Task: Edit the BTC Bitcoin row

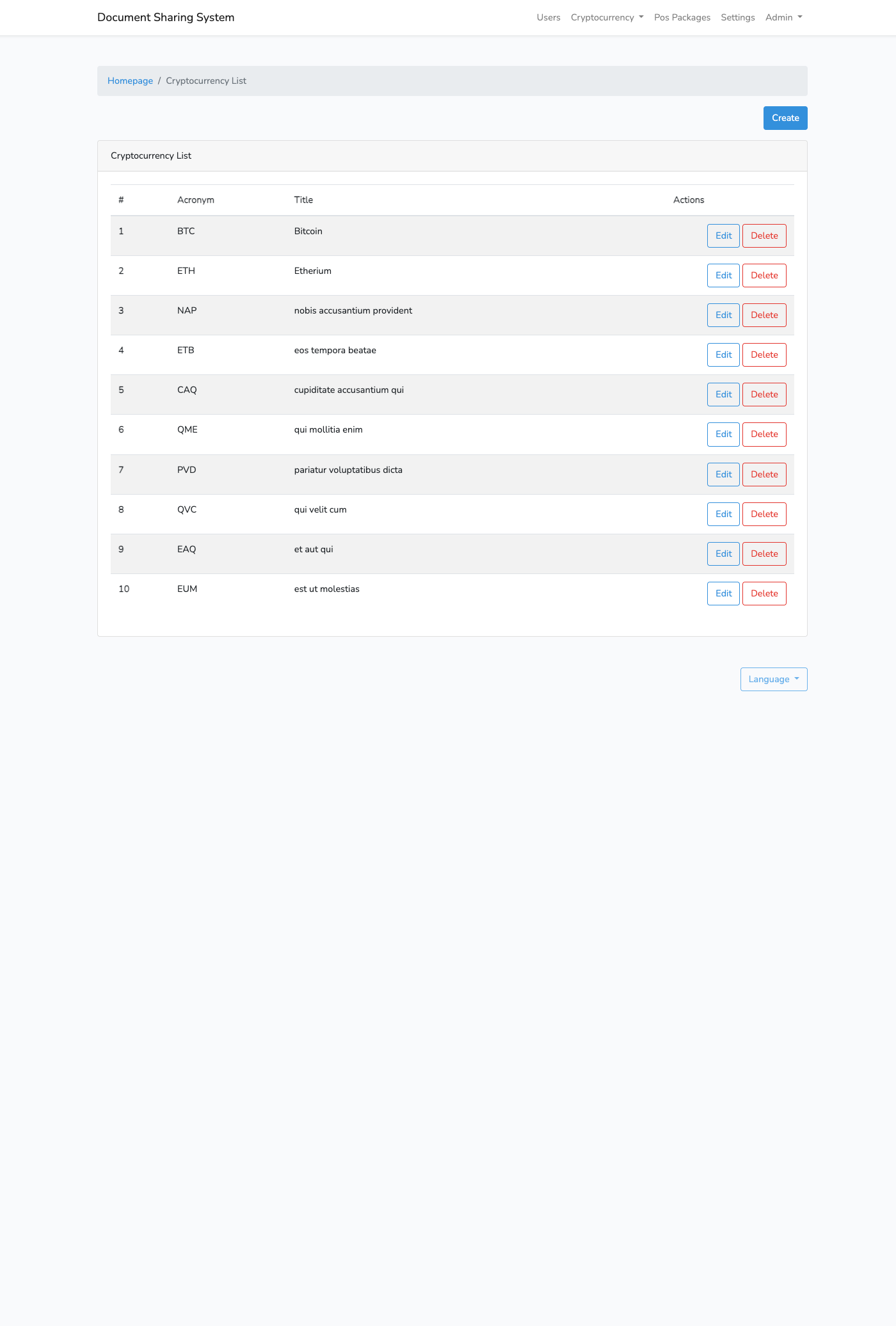Action: (723, 236)
